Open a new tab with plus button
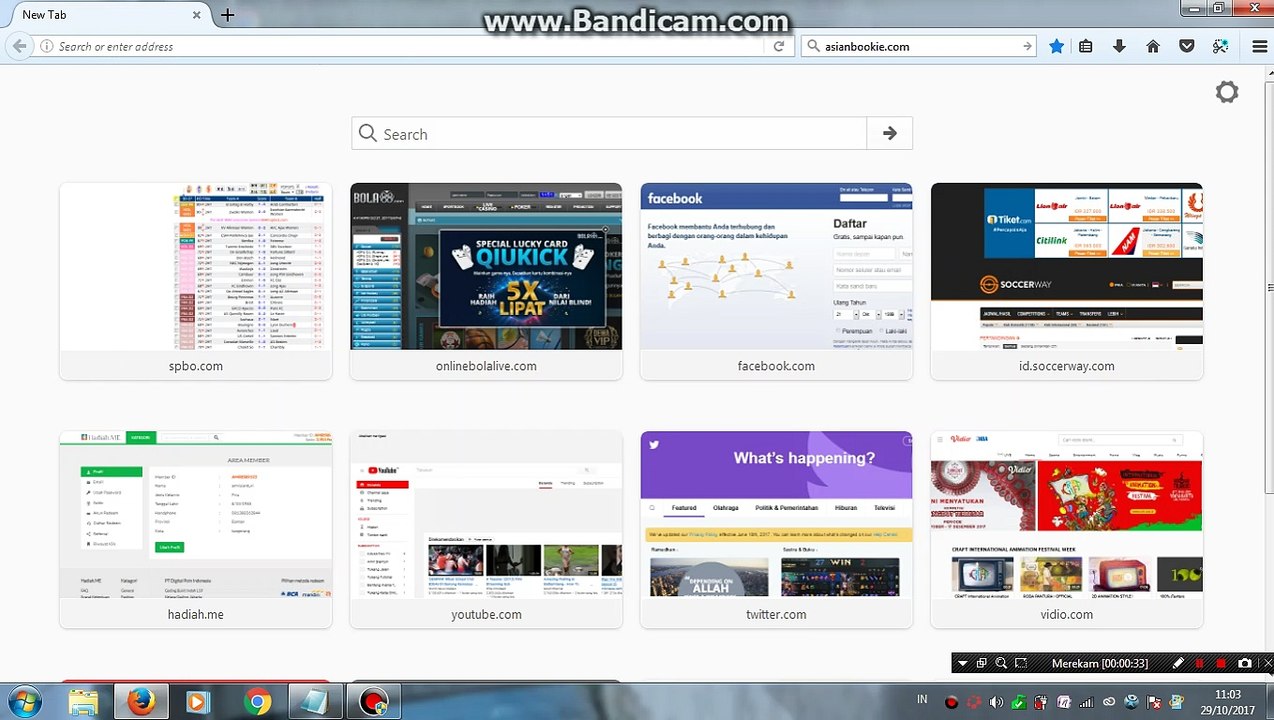This screenshot has height=720, width=1274. 228,15
